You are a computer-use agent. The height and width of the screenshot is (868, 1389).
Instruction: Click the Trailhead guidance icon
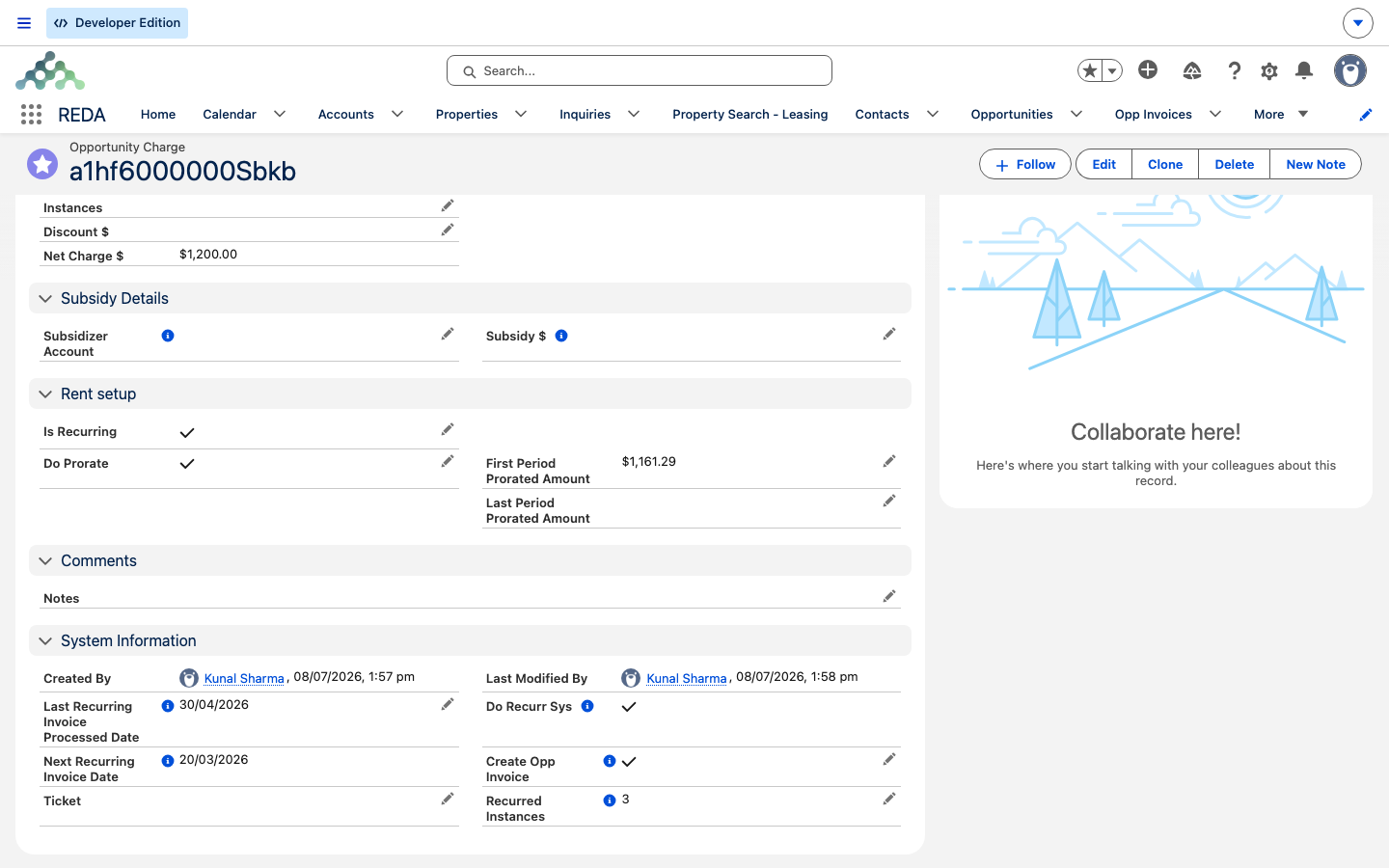coord(1192,70)
